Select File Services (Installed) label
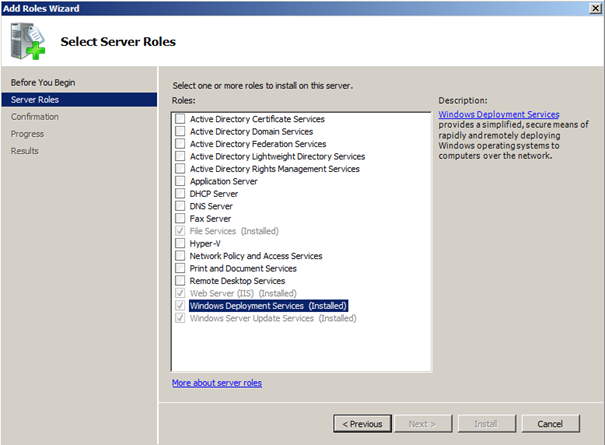 234,231
